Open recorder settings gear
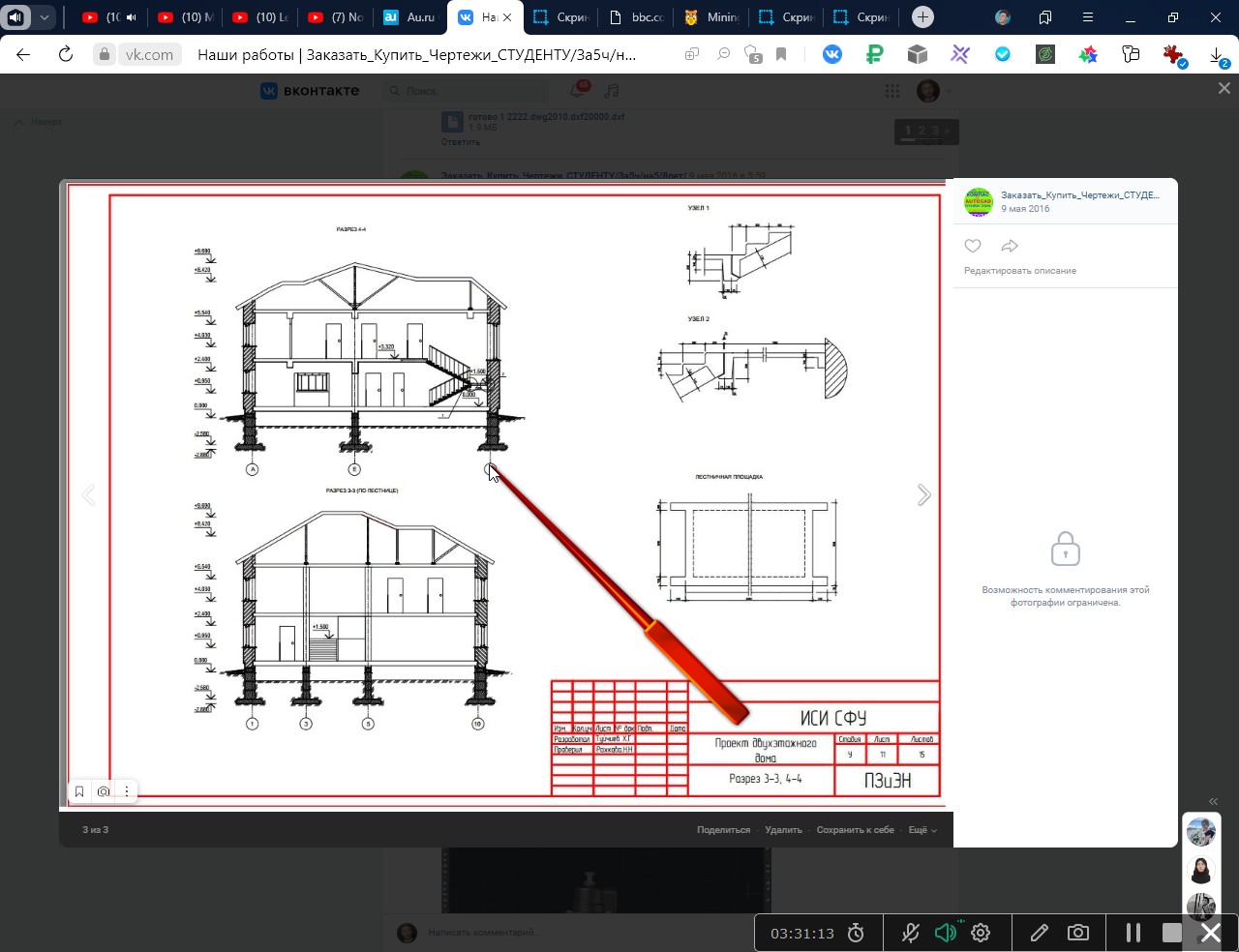 (981, 933)
